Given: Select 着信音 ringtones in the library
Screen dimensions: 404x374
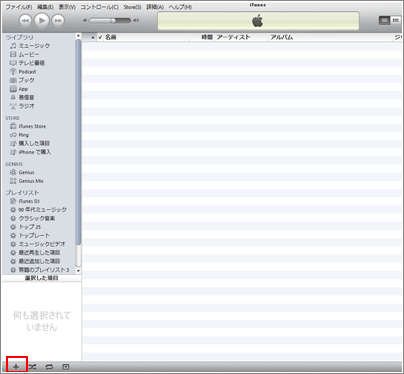Looking at the screenshot, I should (x=22, y=98).
